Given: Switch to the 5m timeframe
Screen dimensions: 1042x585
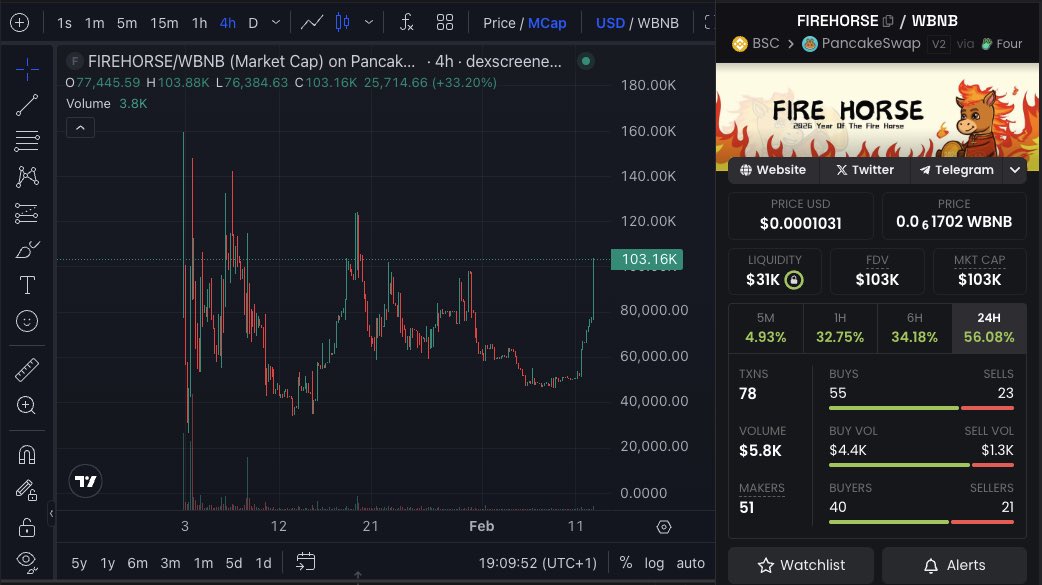Looking at the screenshot, I should [x=127, y=23].
